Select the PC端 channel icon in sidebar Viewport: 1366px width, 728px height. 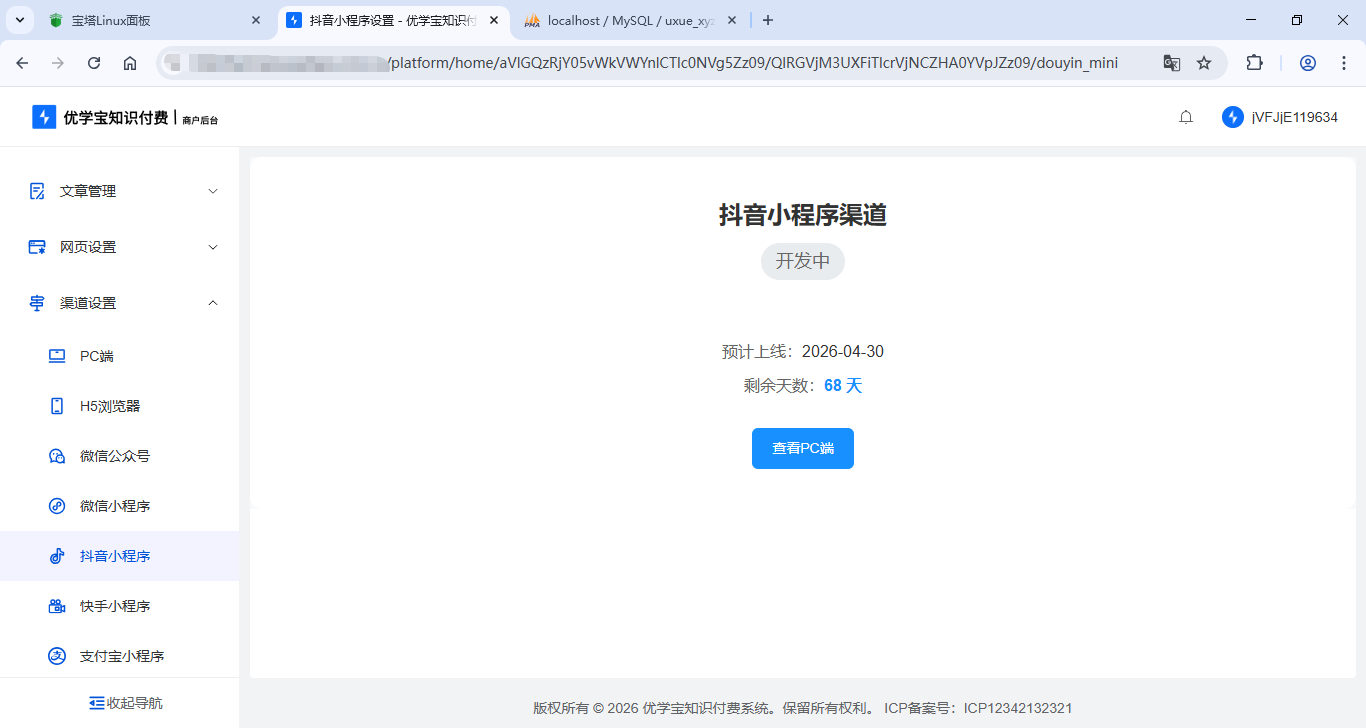pos(56,355)
